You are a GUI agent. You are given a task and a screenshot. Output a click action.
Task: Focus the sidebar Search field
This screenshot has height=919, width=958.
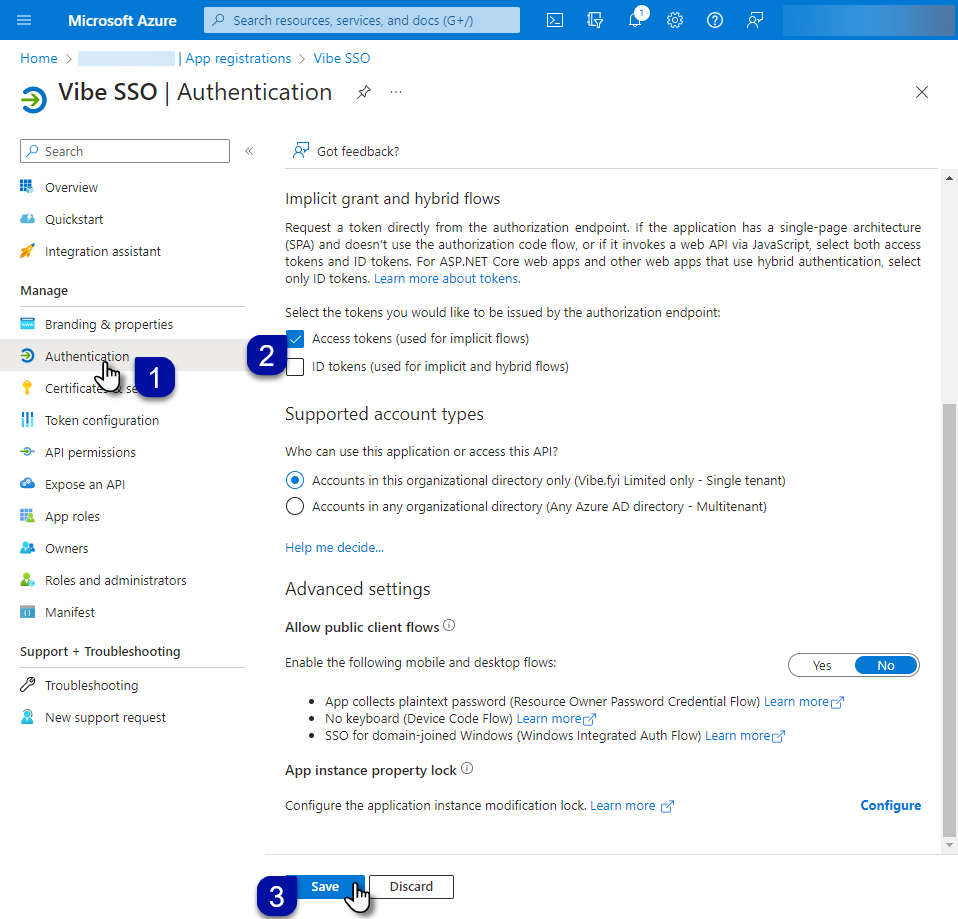tap(125, 151)
